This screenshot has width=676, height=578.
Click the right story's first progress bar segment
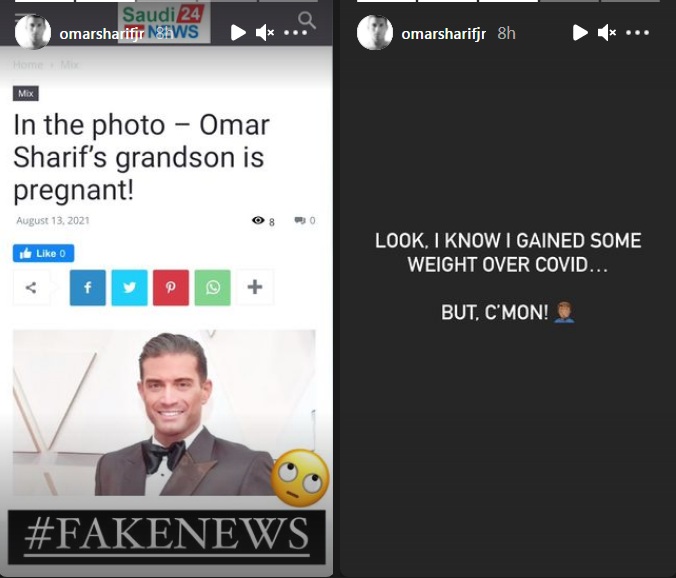[386, 1]
